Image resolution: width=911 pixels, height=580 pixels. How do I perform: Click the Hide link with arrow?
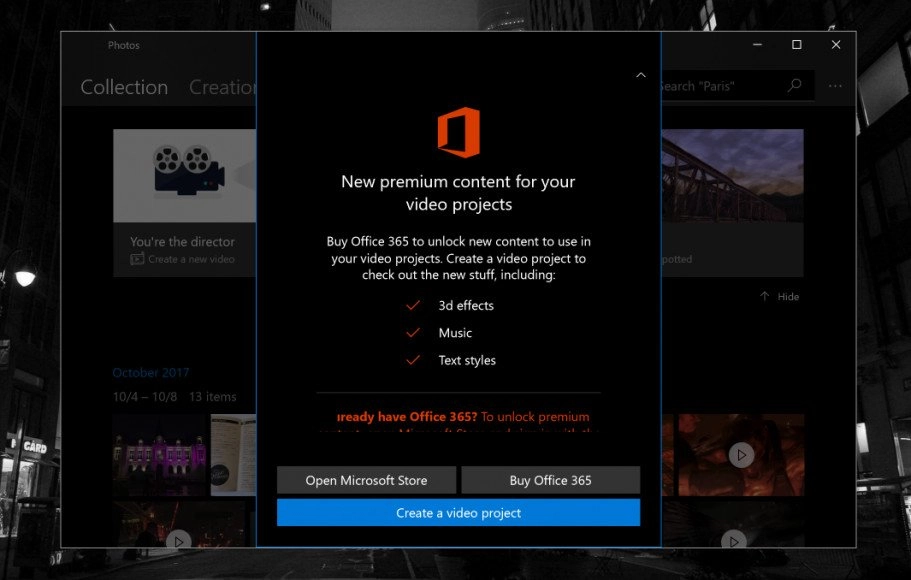coord(779,296)
